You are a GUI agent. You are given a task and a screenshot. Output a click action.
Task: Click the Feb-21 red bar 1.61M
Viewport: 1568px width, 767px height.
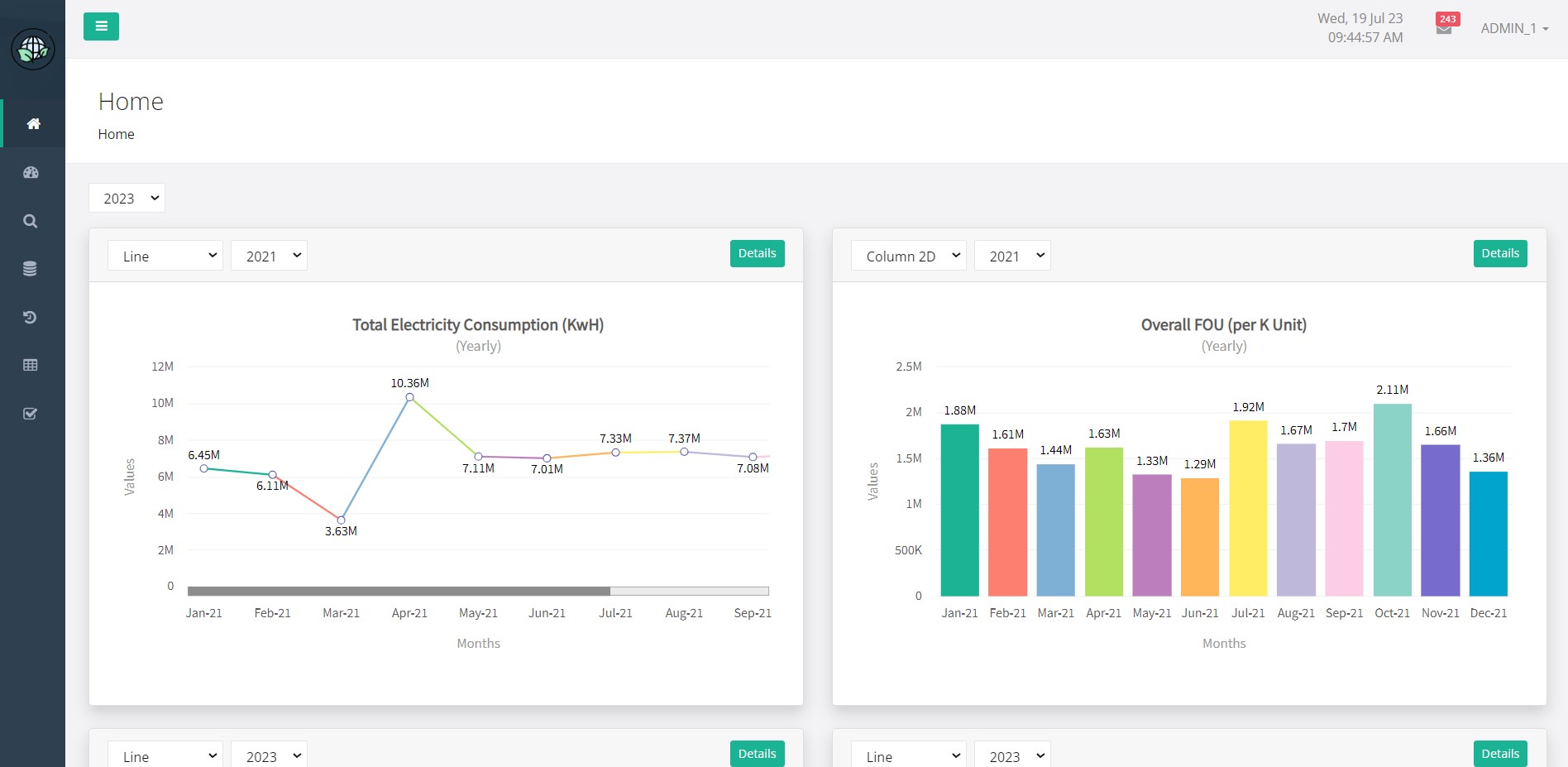[x=1007, y=522]
